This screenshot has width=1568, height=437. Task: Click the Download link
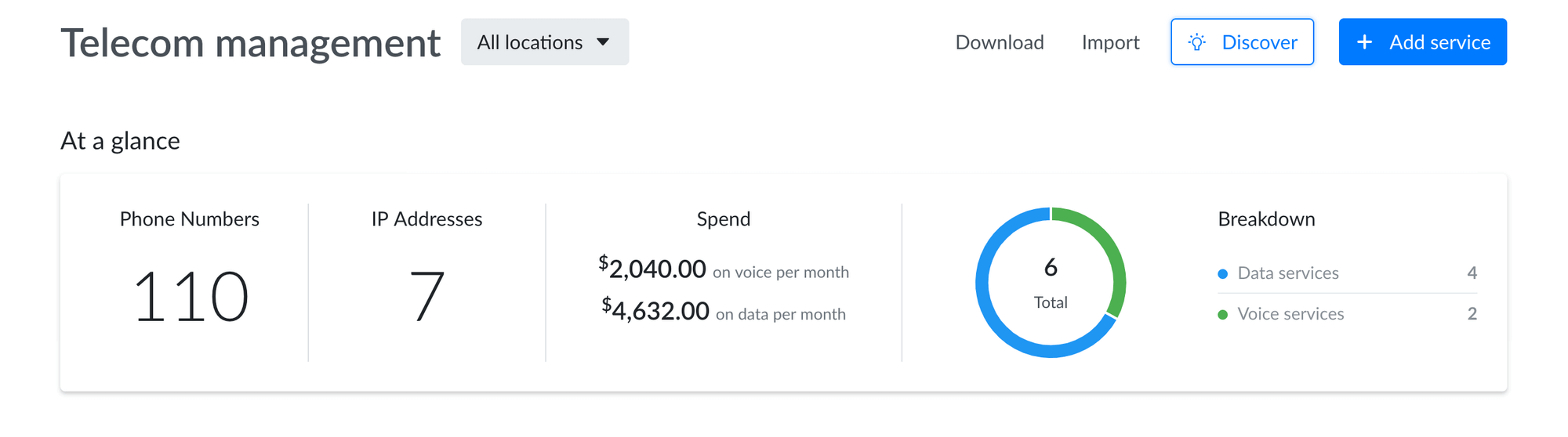point(999,42)
